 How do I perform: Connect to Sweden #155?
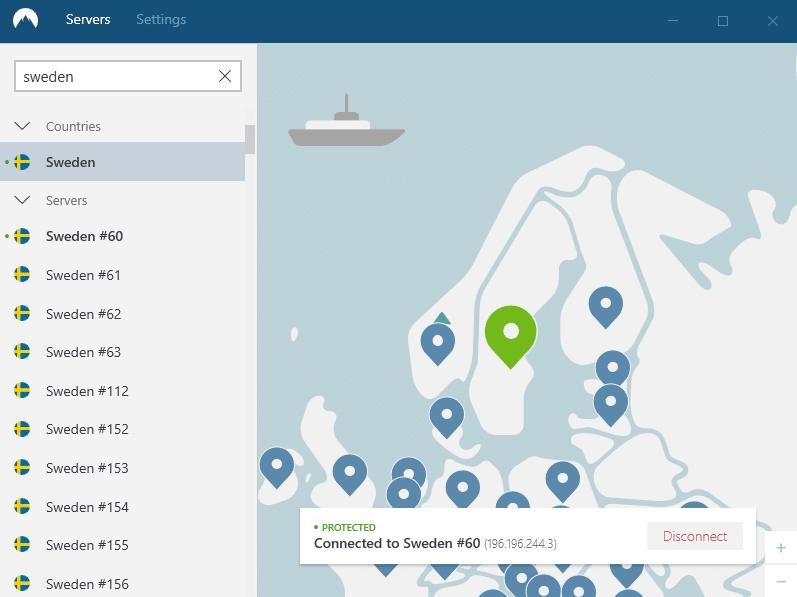pos(122,545)
